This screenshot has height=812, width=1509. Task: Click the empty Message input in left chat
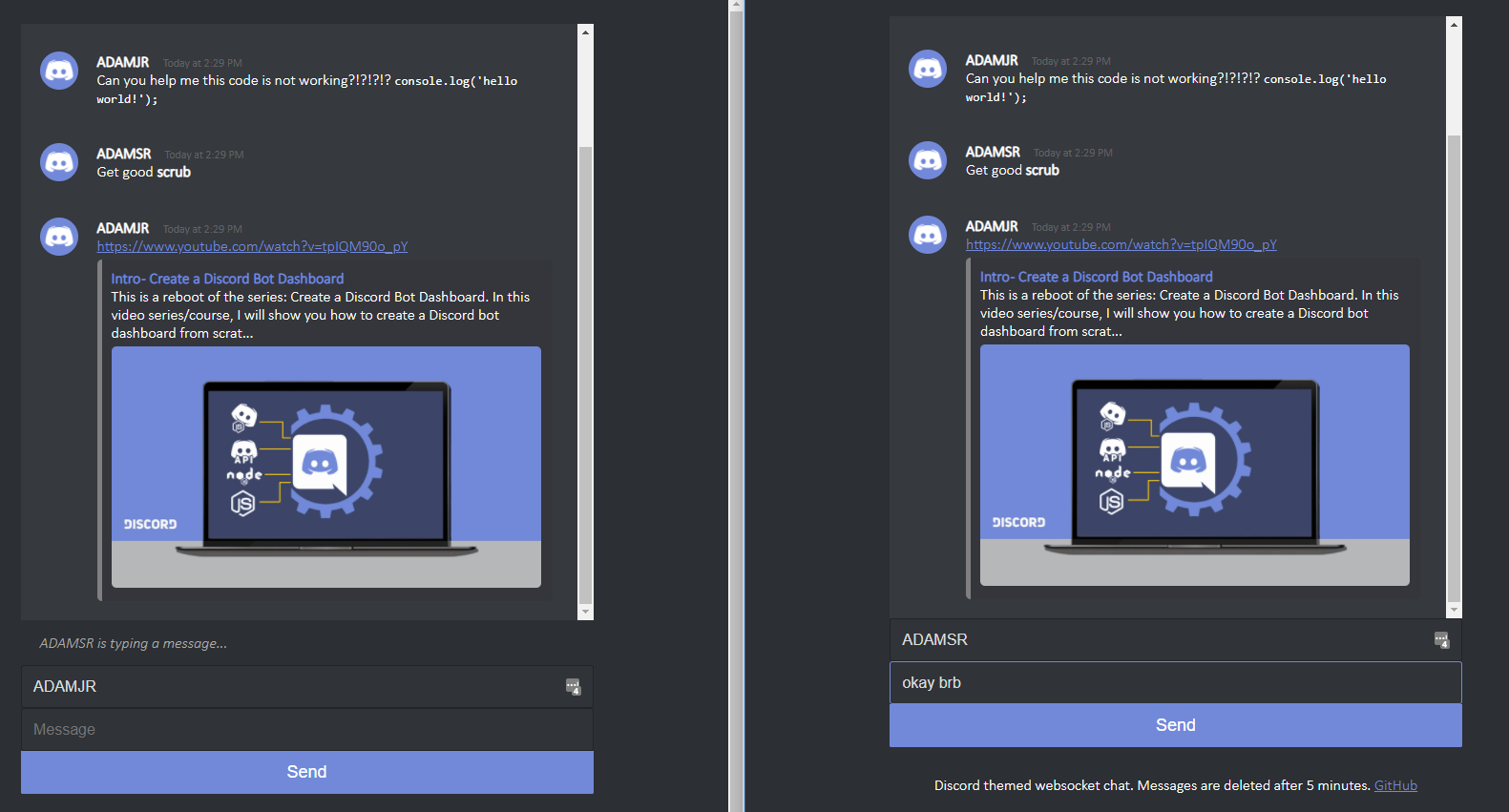(x=307, y=729)
